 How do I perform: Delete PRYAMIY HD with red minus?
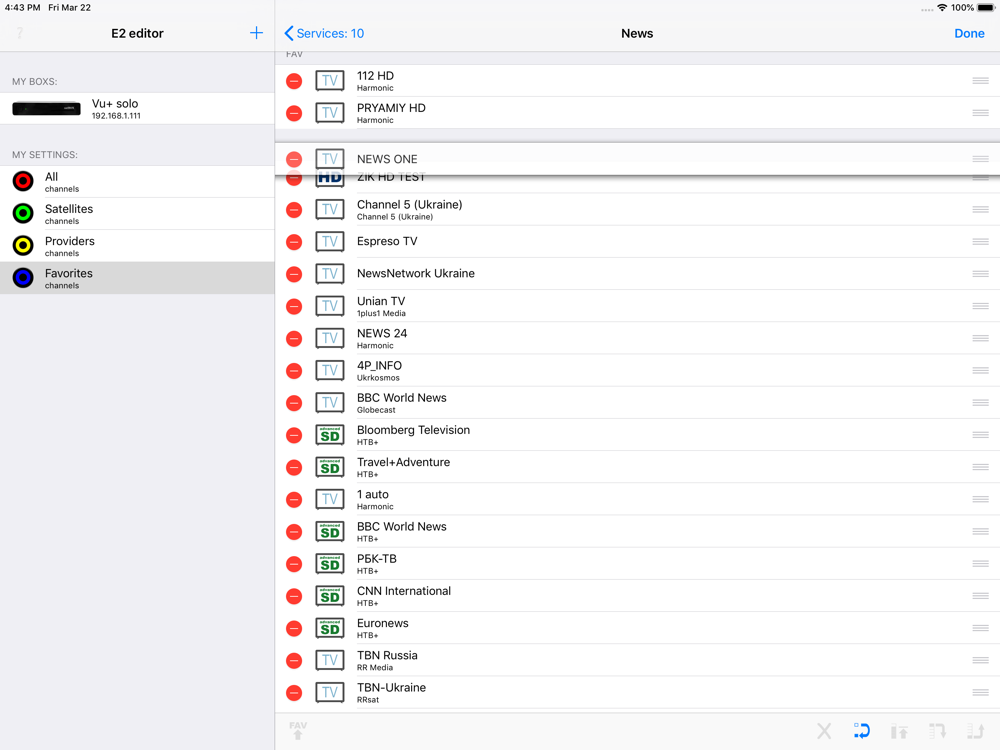point(294,114)
